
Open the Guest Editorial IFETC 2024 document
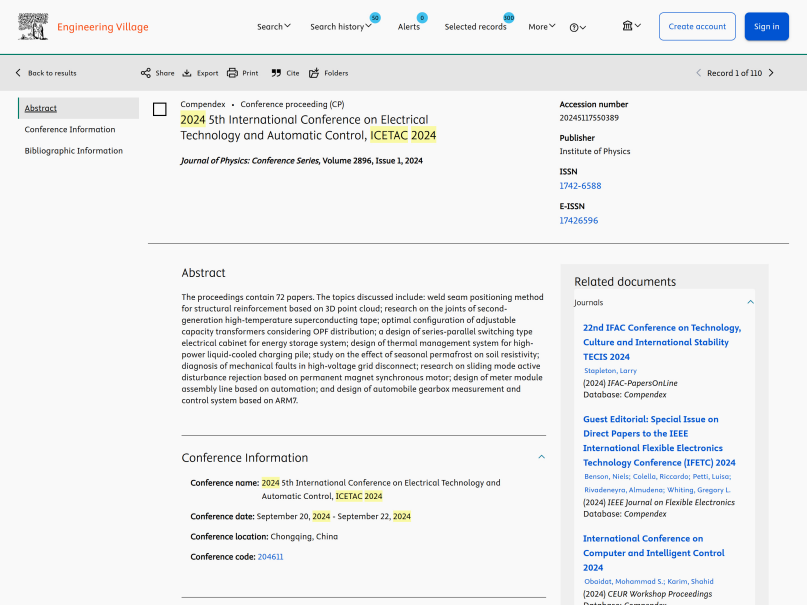point(659,441)
